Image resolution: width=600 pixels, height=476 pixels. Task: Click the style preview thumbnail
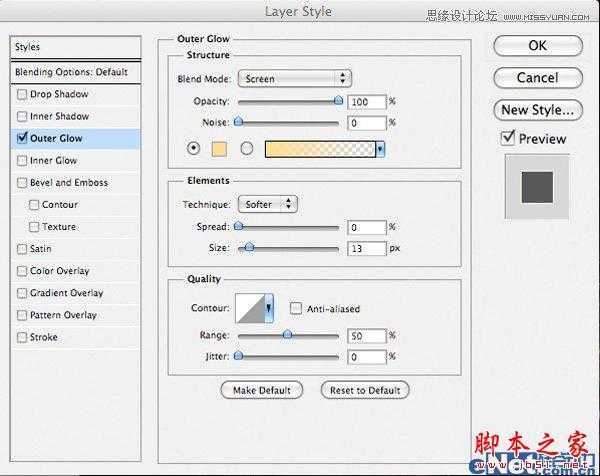click(x=537, y=187)
